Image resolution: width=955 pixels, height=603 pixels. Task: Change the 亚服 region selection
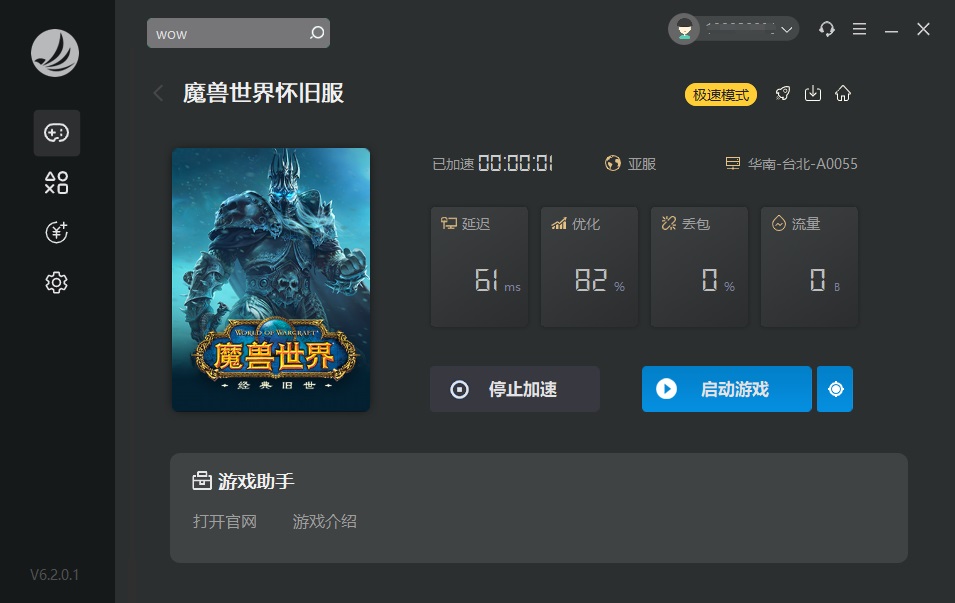631,164
